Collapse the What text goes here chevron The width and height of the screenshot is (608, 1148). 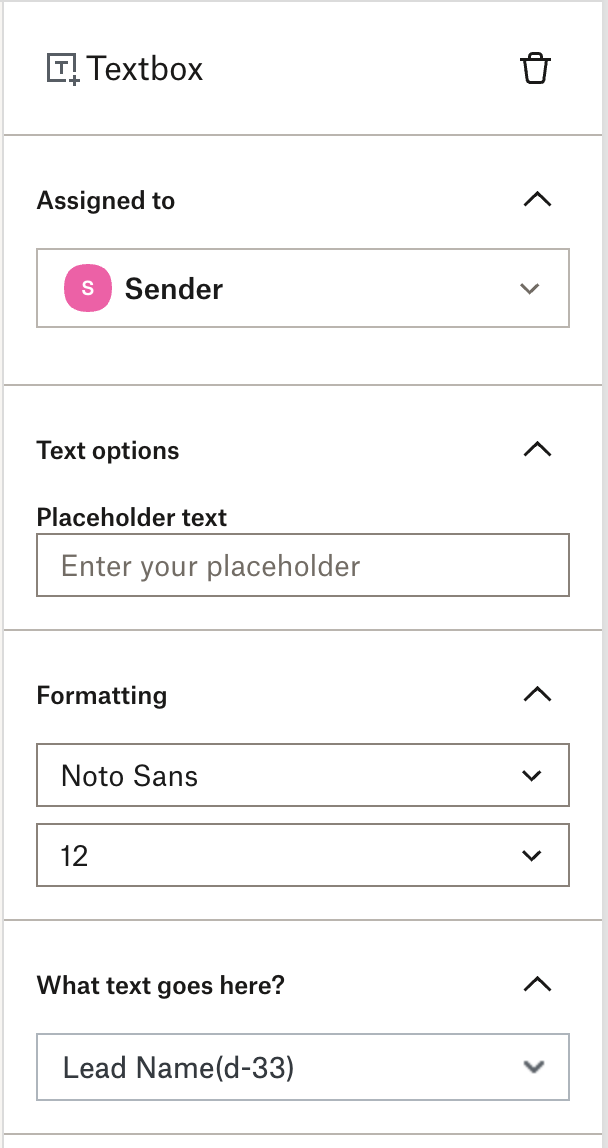point(538,984)
